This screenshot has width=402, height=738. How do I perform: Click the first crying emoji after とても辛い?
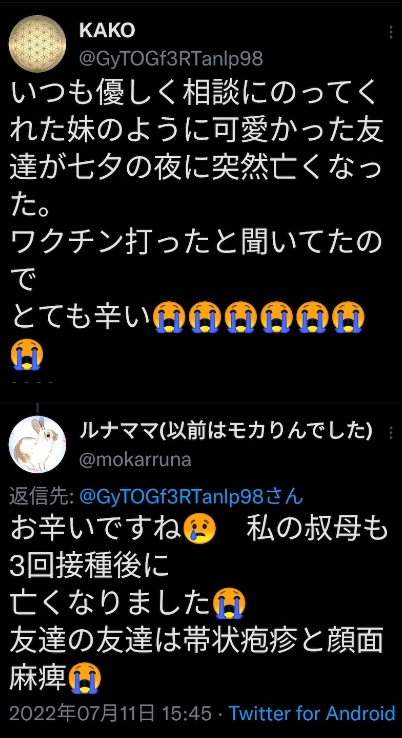(x=169, y=317)
